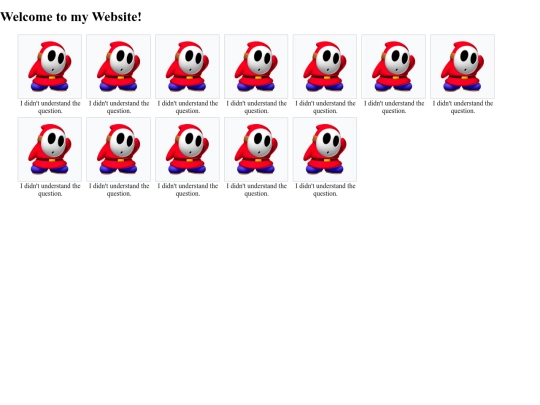Image resolution: width=540 pixels, height=405 pixels.
Task: Select caption under third top-row Shy Guy image
Action: click(188, 107)
